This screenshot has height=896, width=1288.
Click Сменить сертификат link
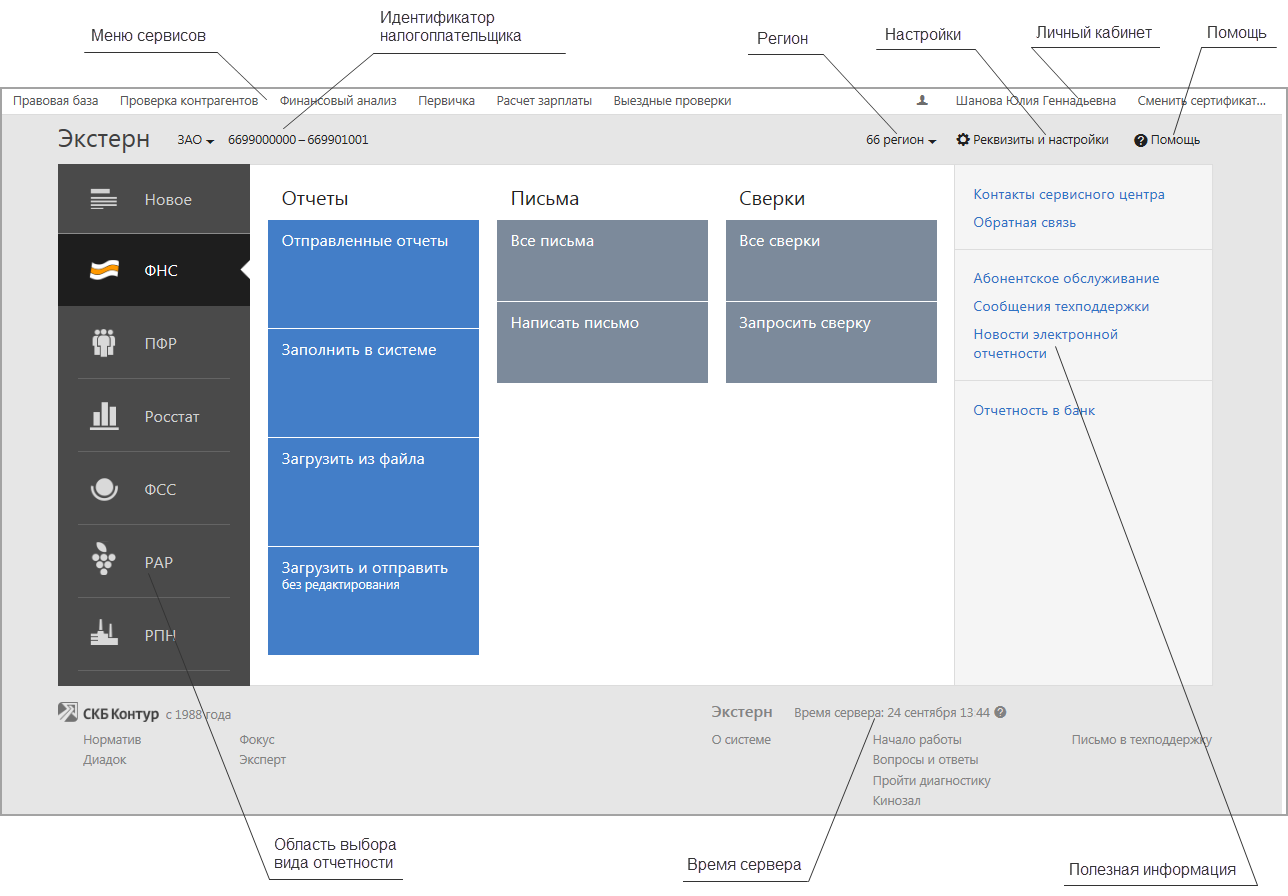[1202, 101]
